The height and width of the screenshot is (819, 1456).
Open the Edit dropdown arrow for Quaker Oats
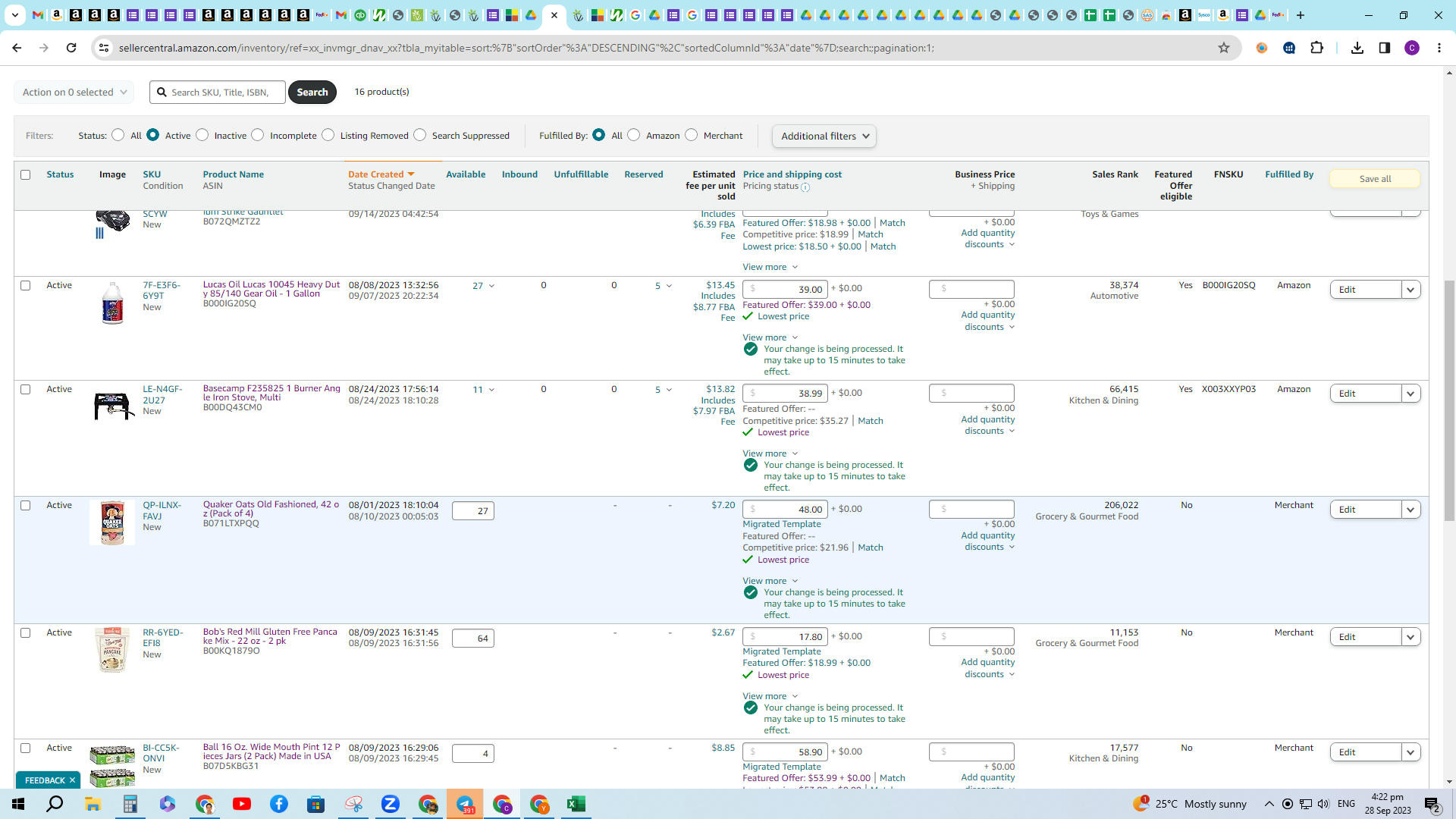(1411, 510)
